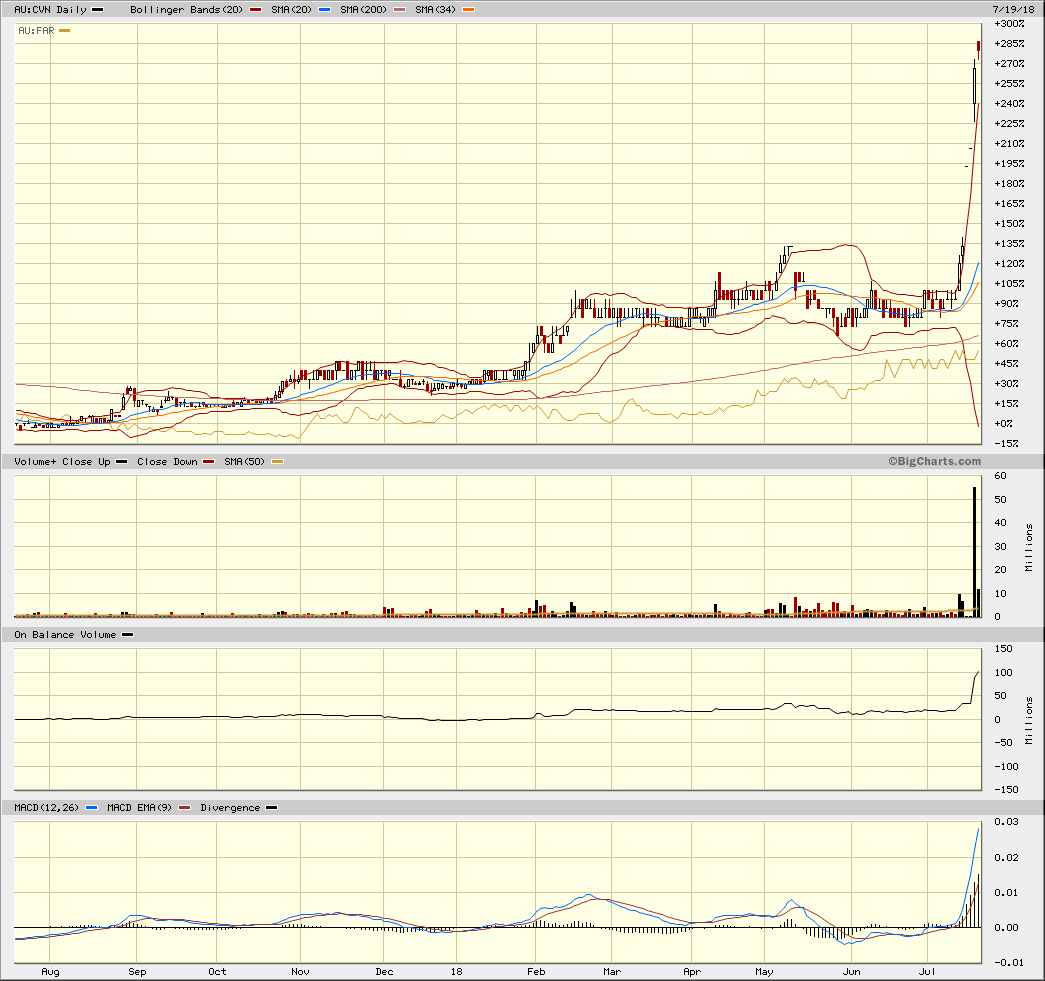The width and height of the screenshot is (1045, 981).
Task: Click the '18' year marker on time axis
Action: point(457,972)
